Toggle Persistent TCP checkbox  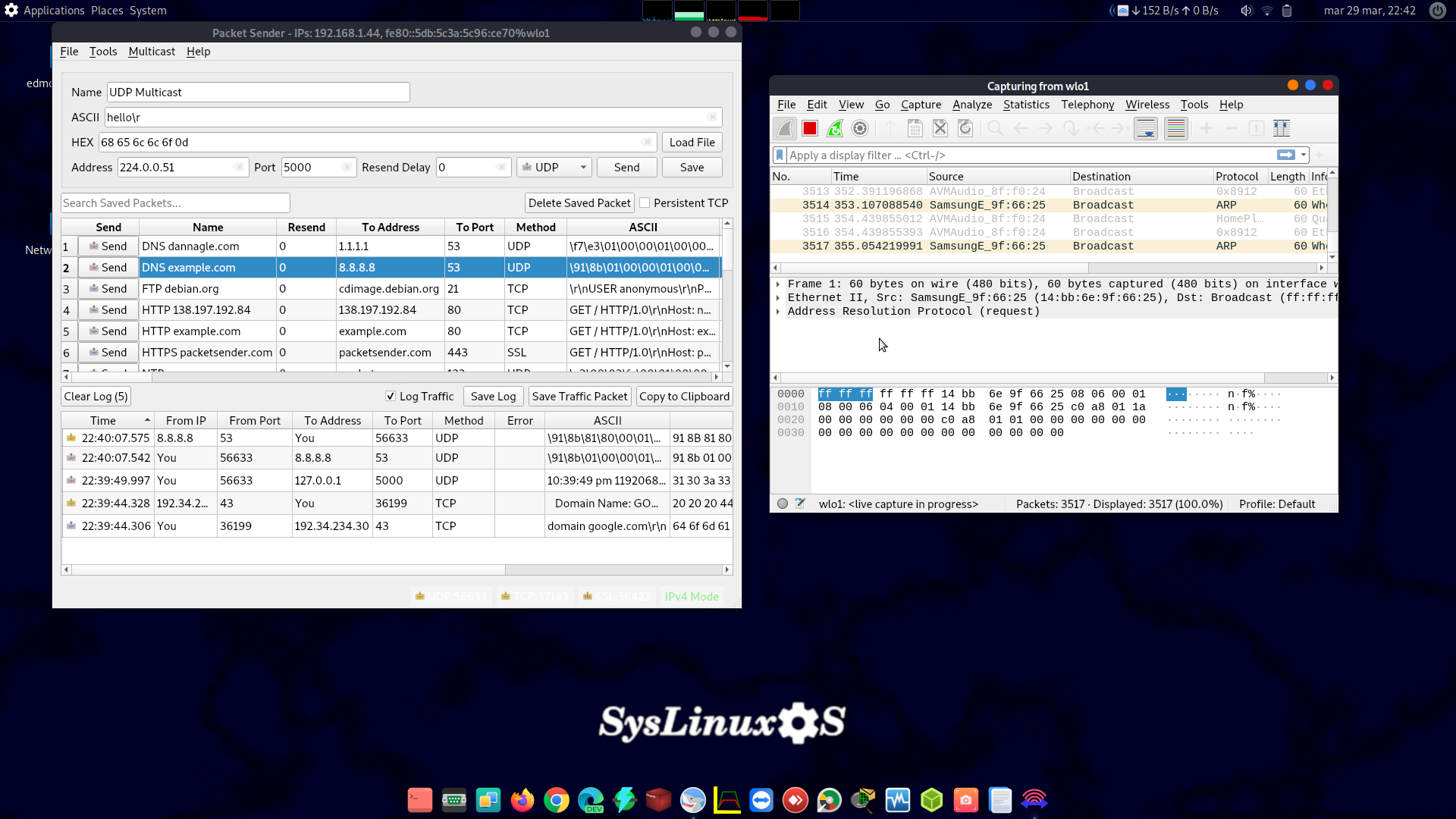pyautogui.click(x=645, y=203)
